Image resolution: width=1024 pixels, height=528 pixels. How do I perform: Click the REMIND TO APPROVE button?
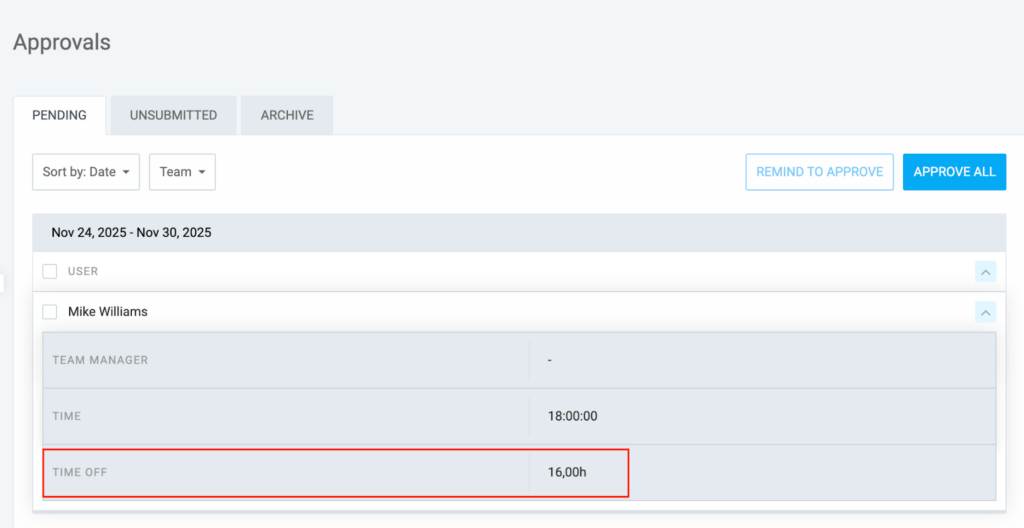click(819, 172)
